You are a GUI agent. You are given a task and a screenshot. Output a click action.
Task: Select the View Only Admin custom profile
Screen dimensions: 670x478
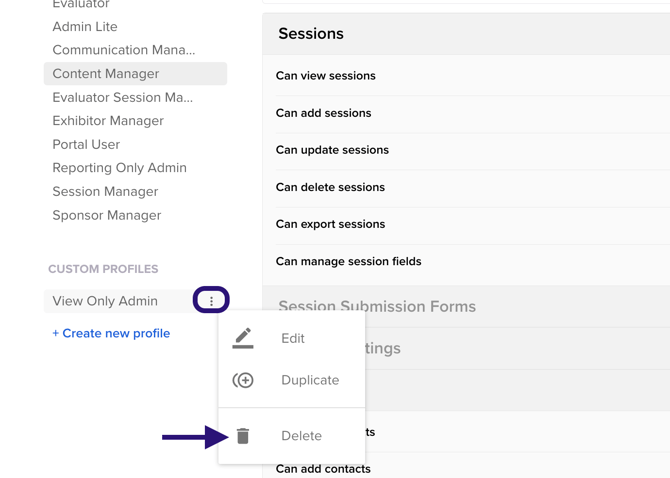(x=105, y=301)
